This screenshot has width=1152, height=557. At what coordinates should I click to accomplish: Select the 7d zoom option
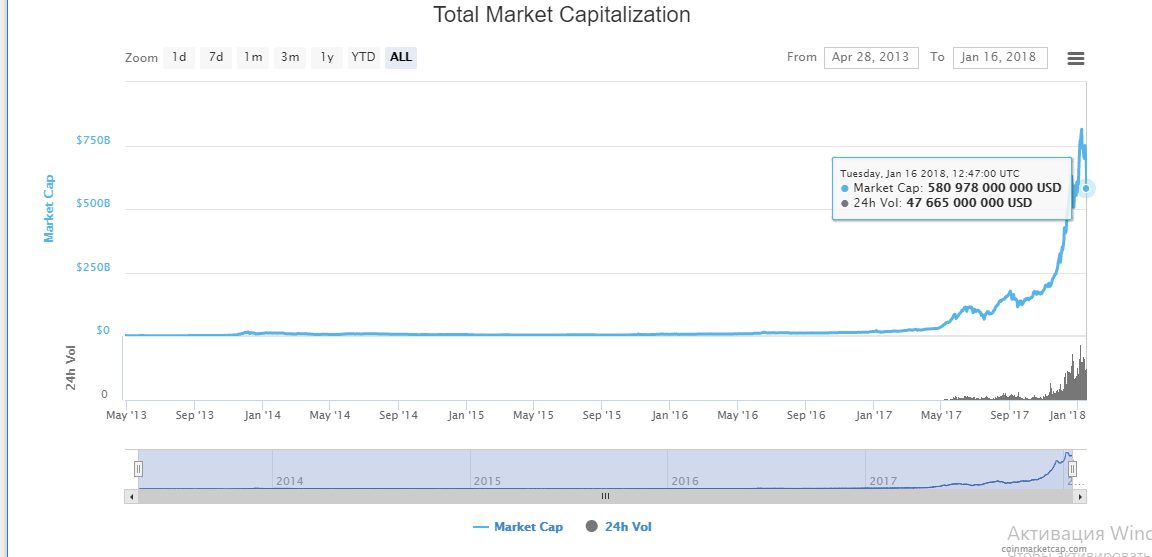[216, 57]
